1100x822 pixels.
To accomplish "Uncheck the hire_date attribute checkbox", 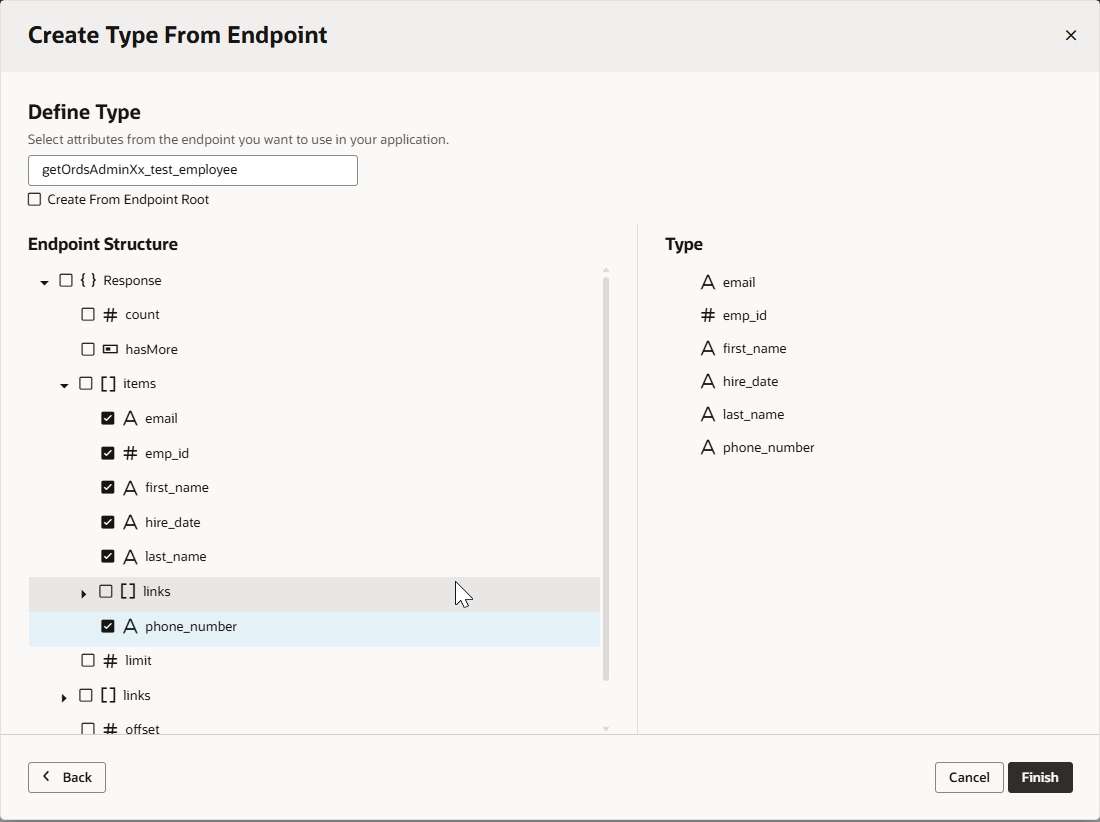I will (x=108, y=522).
